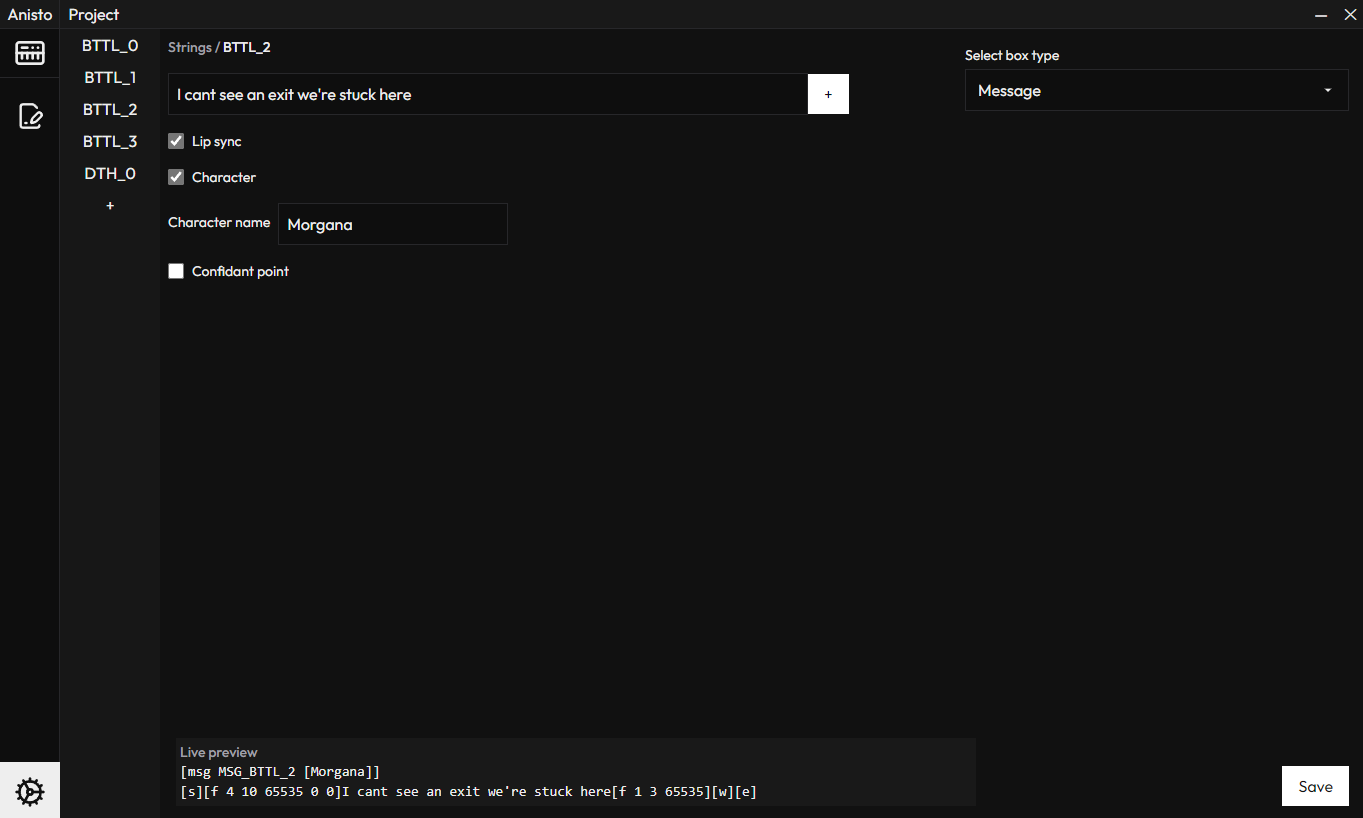Focus the message text input field

coord(488,94)
